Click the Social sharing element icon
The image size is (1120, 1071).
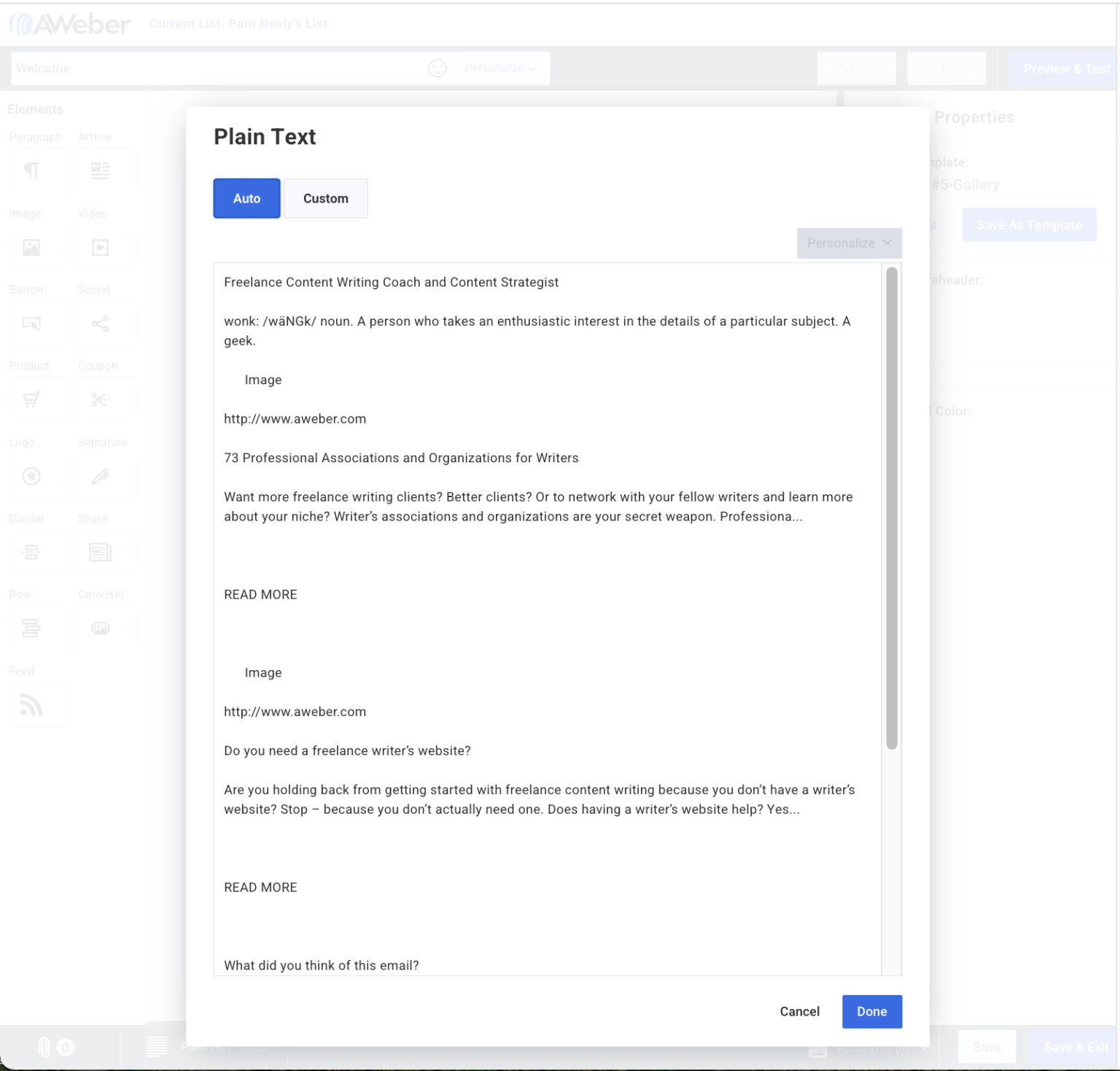(x=101, y=323)
